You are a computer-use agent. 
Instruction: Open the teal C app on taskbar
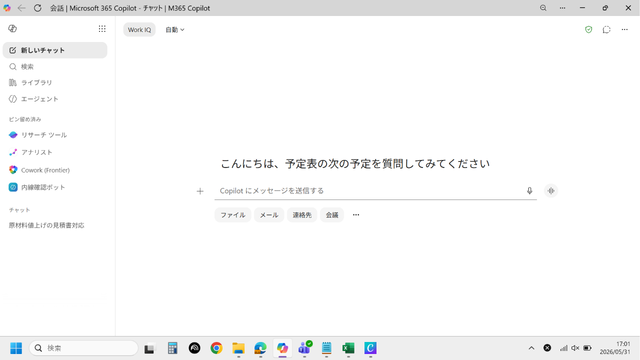(x=370, y=348)
